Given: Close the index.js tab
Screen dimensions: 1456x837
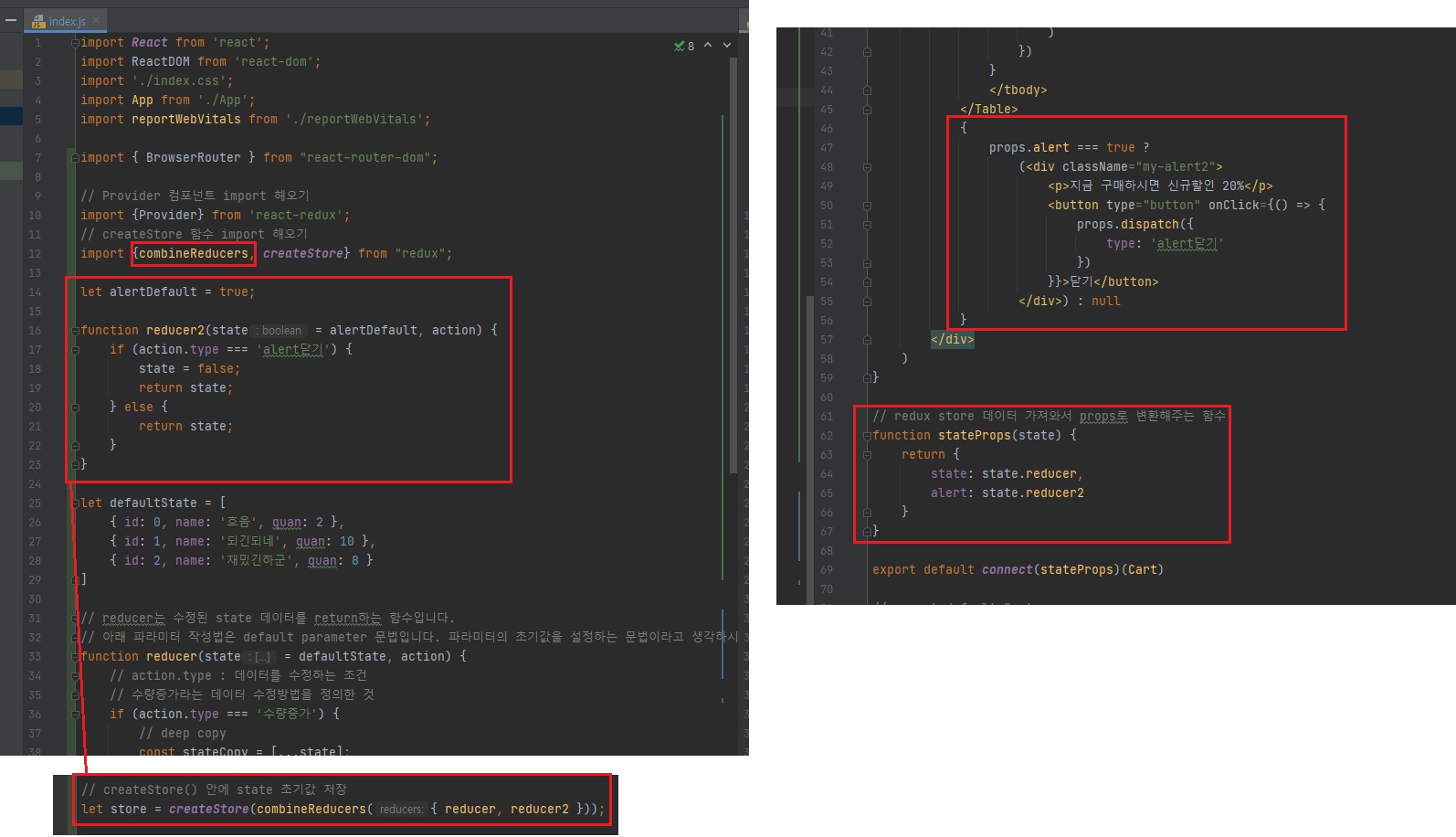Looking at the screenshot, I should 96,20.
